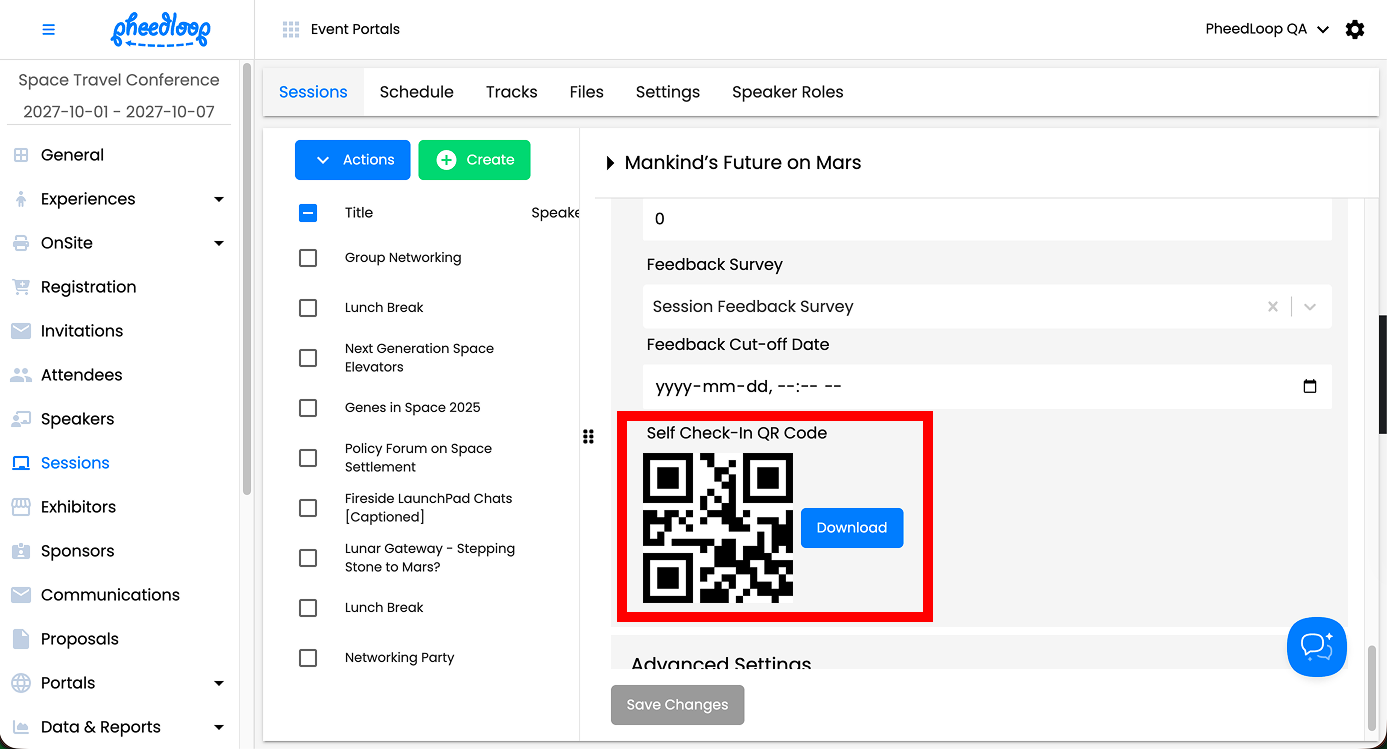Clear the Session Feedback Survey selection

click(1273, 307)
